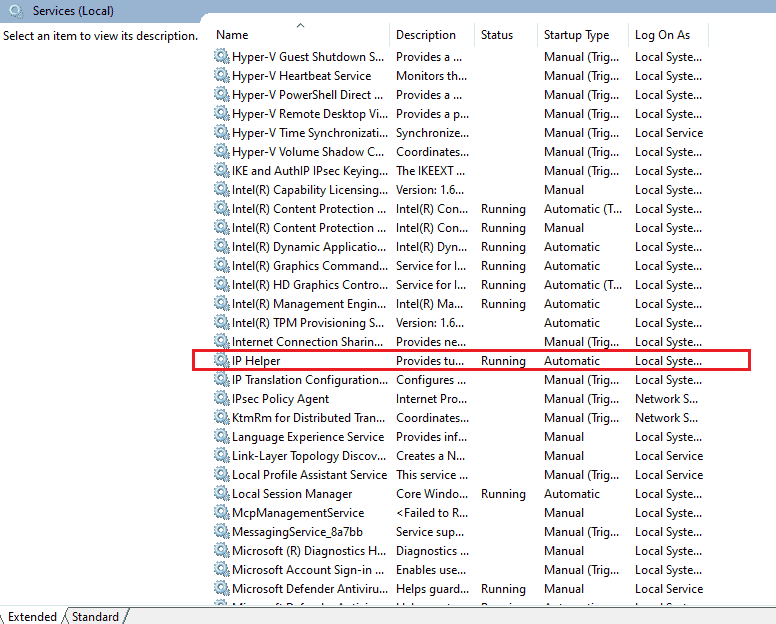The image size is (776, 624).
Task: Click the Hyper-V Guest Shutdown service gear icon
Action: click(x=221, y=56)
